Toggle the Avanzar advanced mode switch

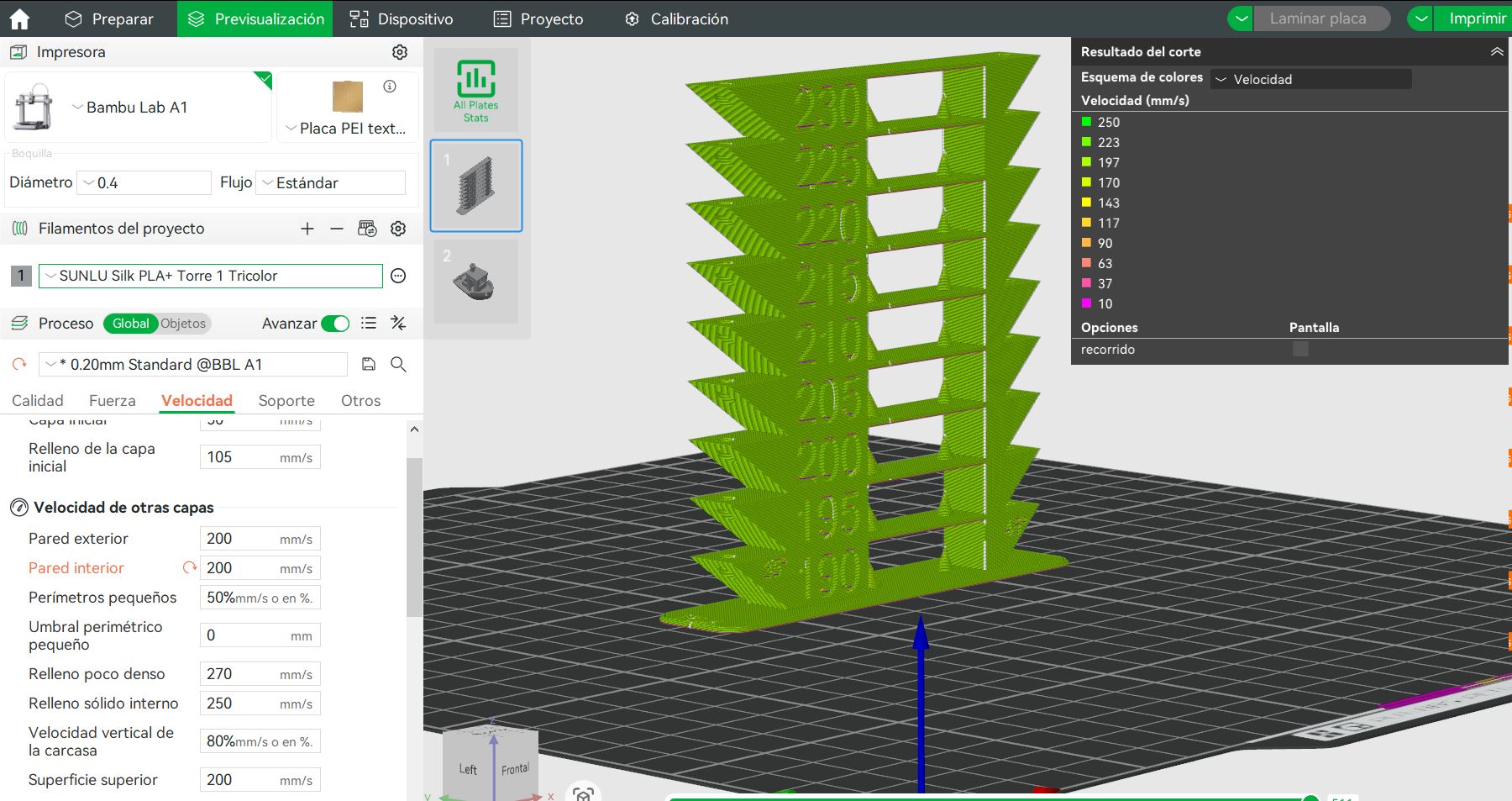335,324
